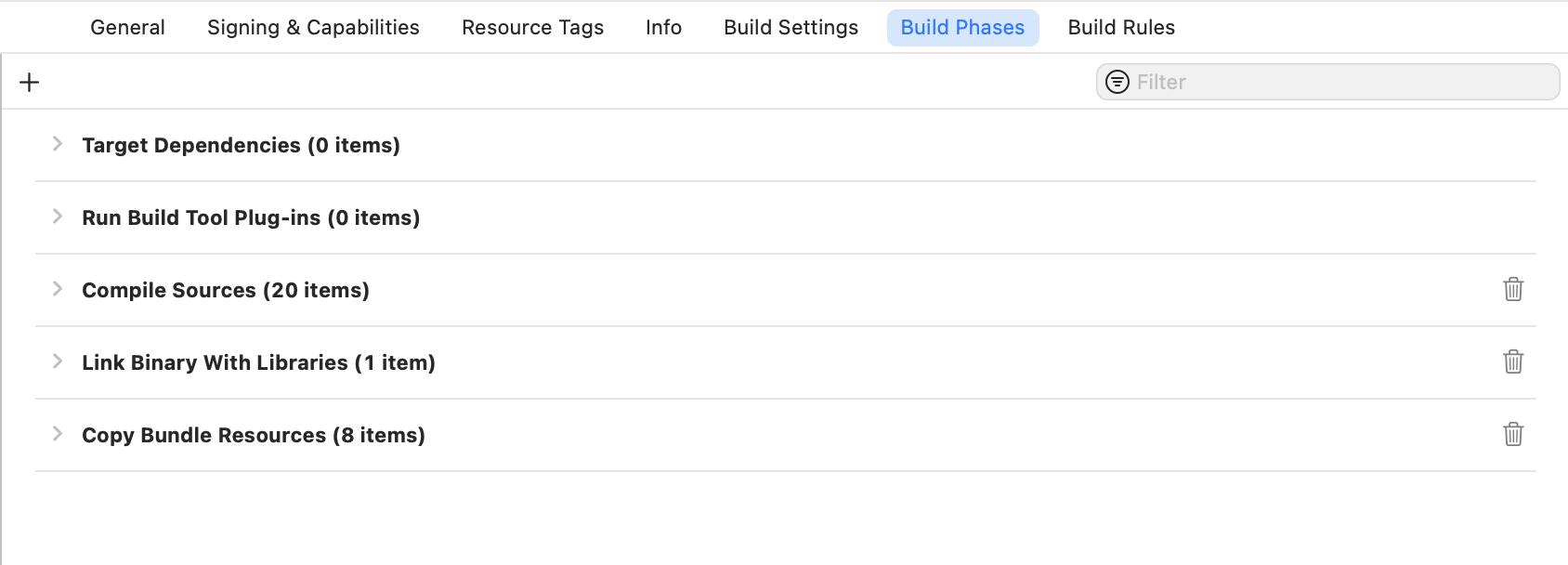Click trash icon for Link Binary With Libraries
The width and height of the screenshot is (1568, 565).
point(1513,361)
